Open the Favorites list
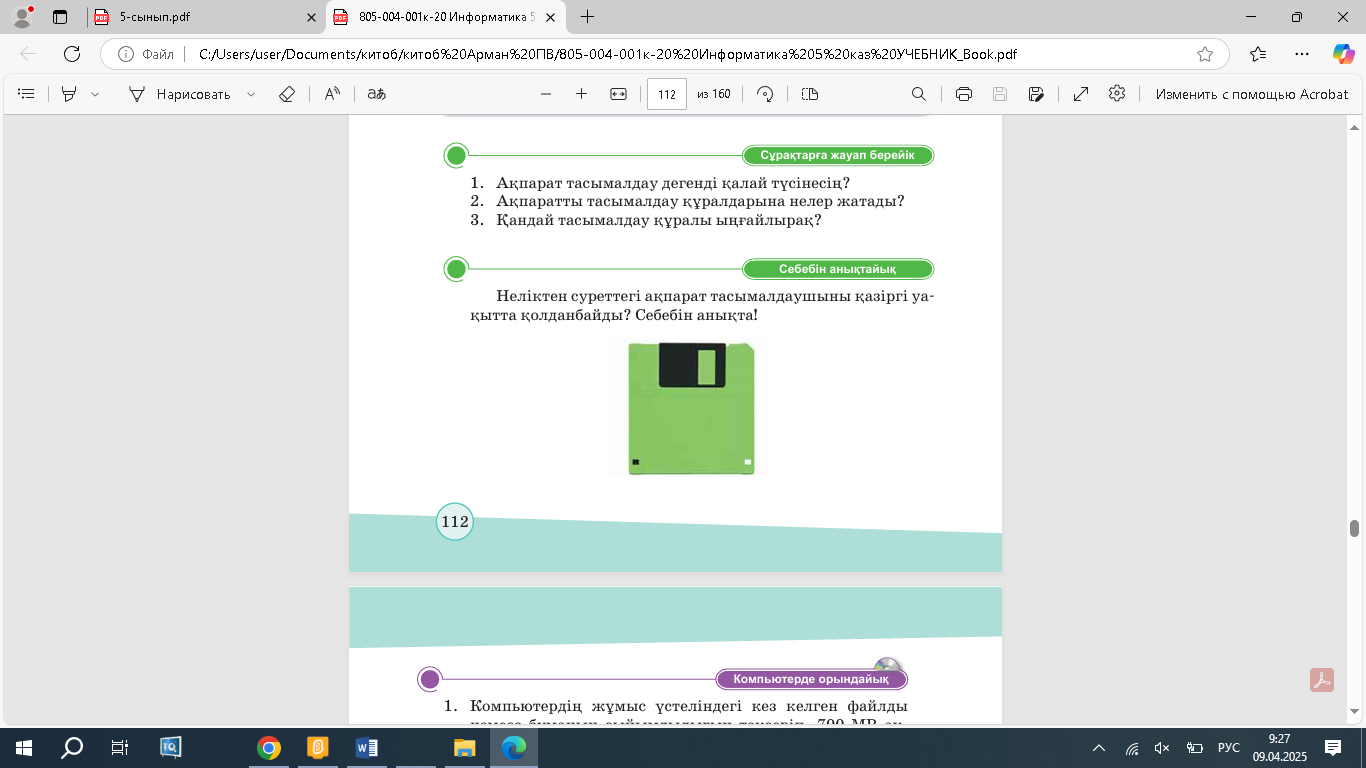Screen dimensions: 1366x768 coord(1258,54)
